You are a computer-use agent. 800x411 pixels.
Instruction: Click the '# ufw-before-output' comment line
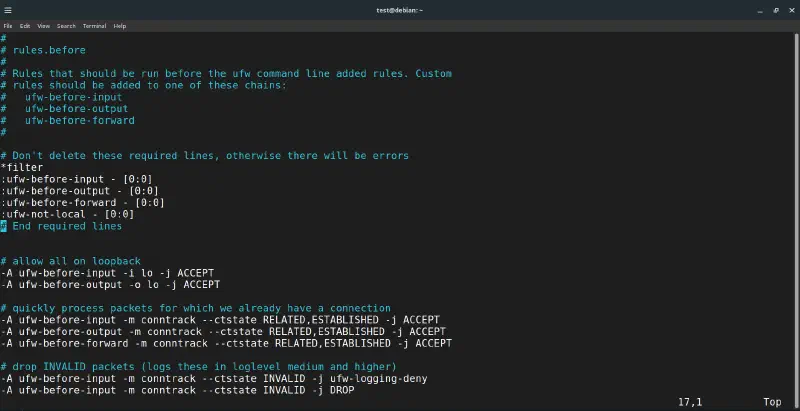point(64,109)
